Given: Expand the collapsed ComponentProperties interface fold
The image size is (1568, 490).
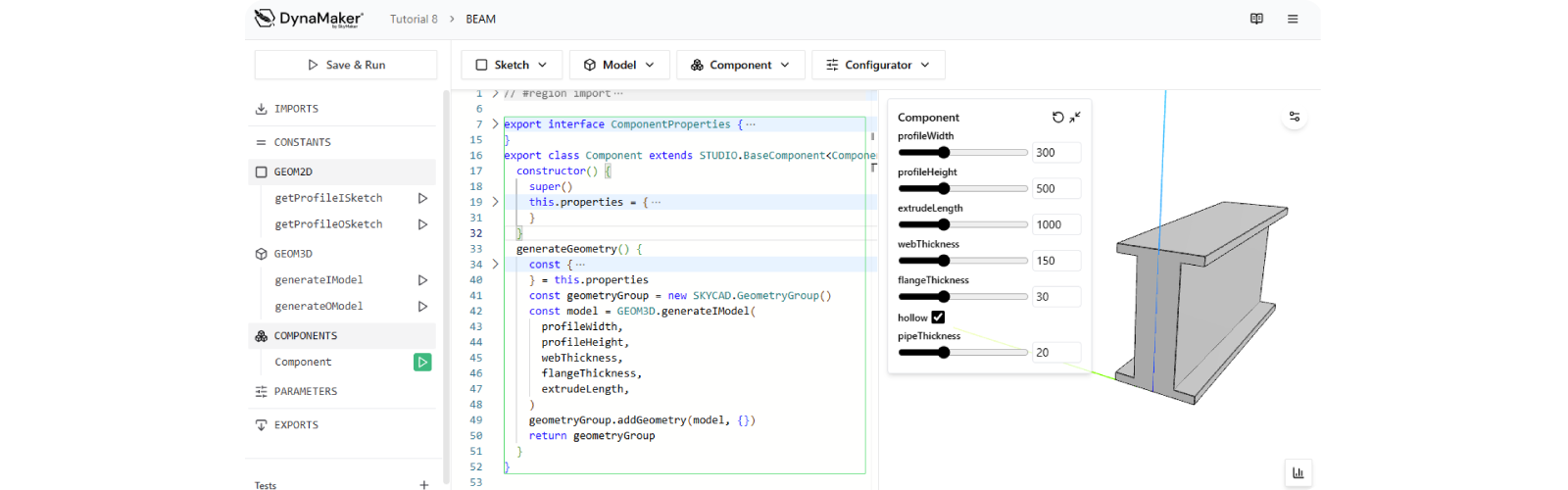Looking at the screenshot, I should coord(495,124).
